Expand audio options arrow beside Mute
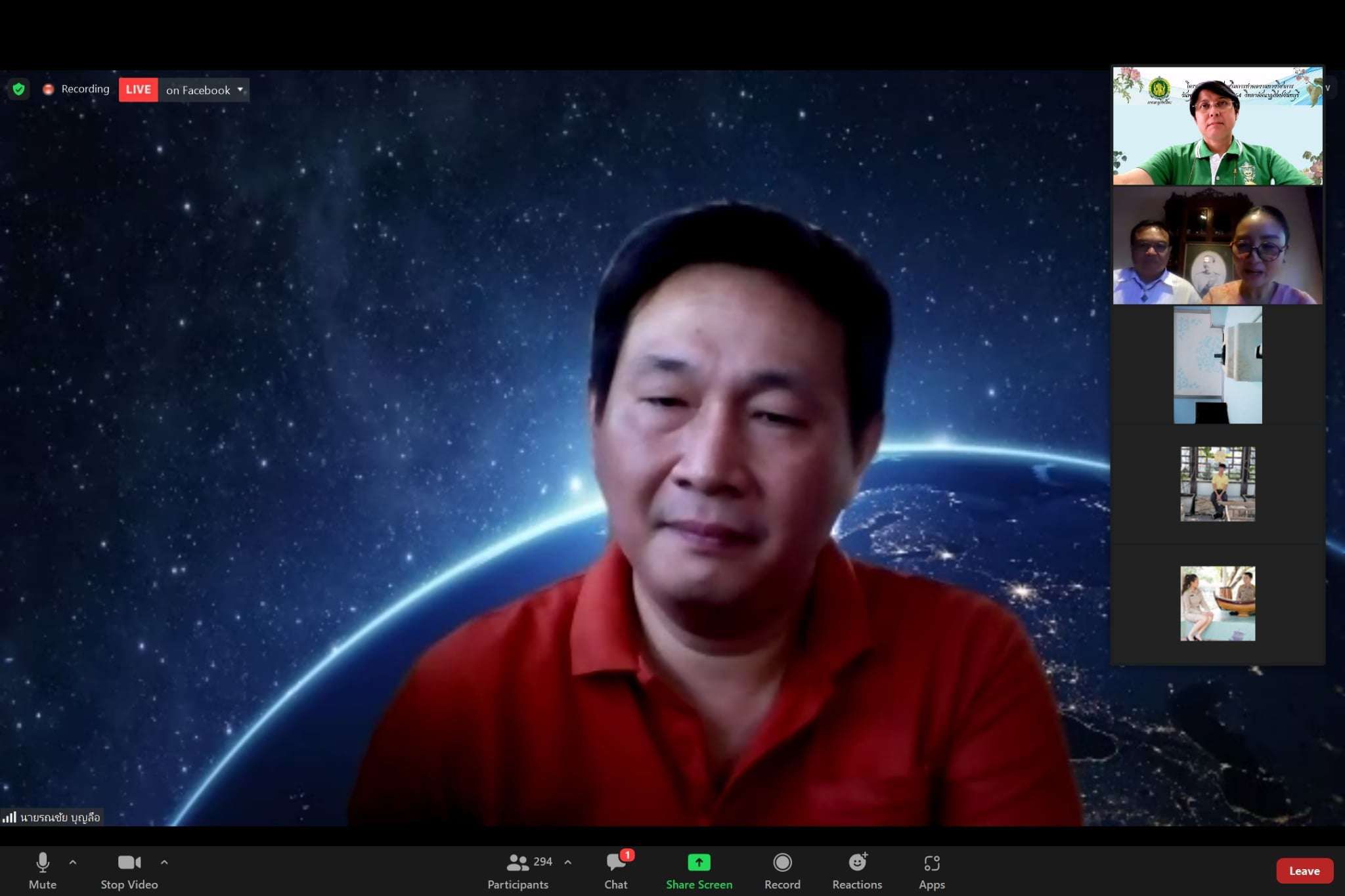Screen dimensions: 1345x896 pyautogui.click(x=73, y=862)
